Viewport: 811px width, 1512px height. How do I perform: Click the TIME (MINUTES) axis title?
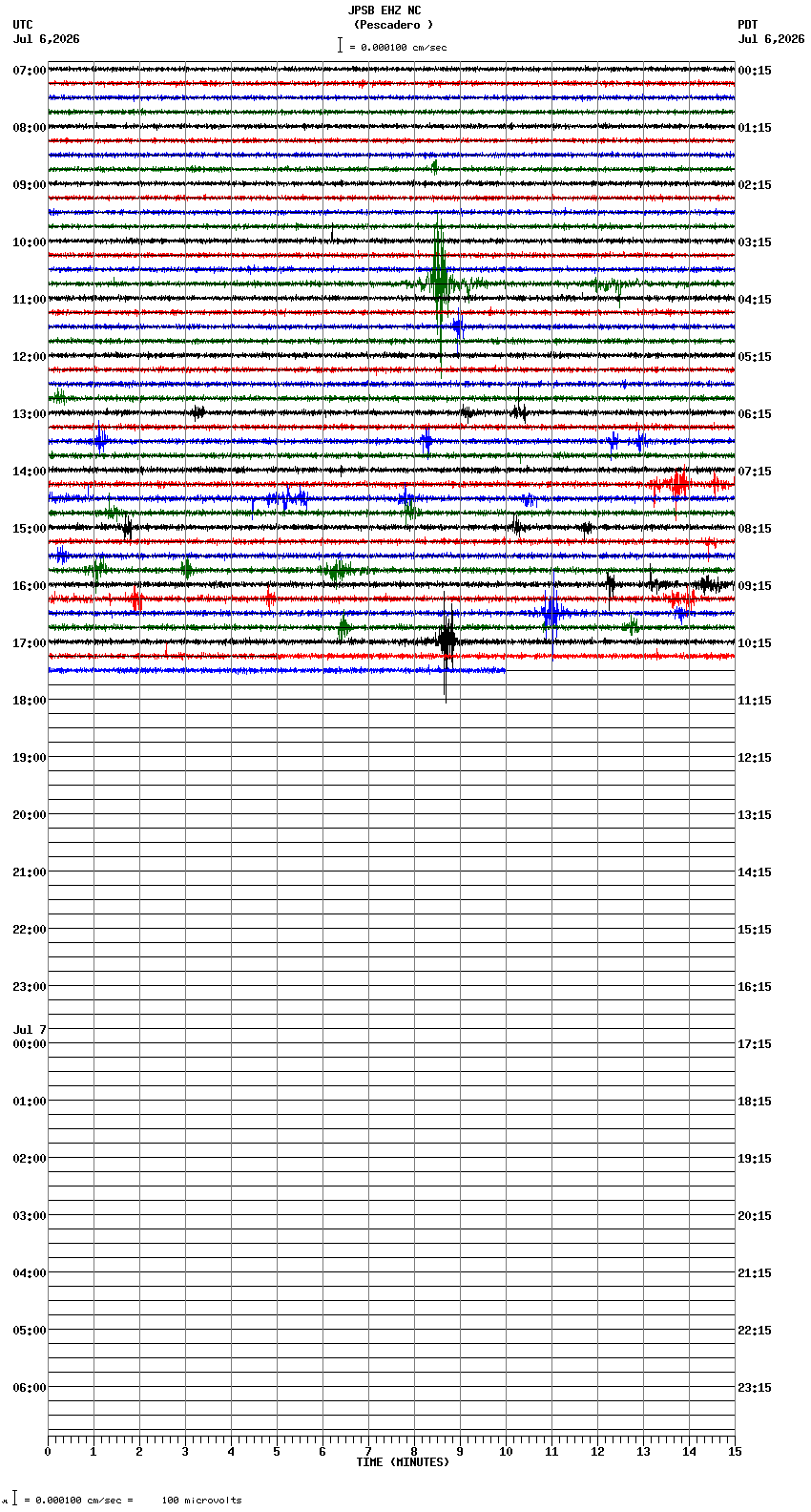tap(403, 1462)
